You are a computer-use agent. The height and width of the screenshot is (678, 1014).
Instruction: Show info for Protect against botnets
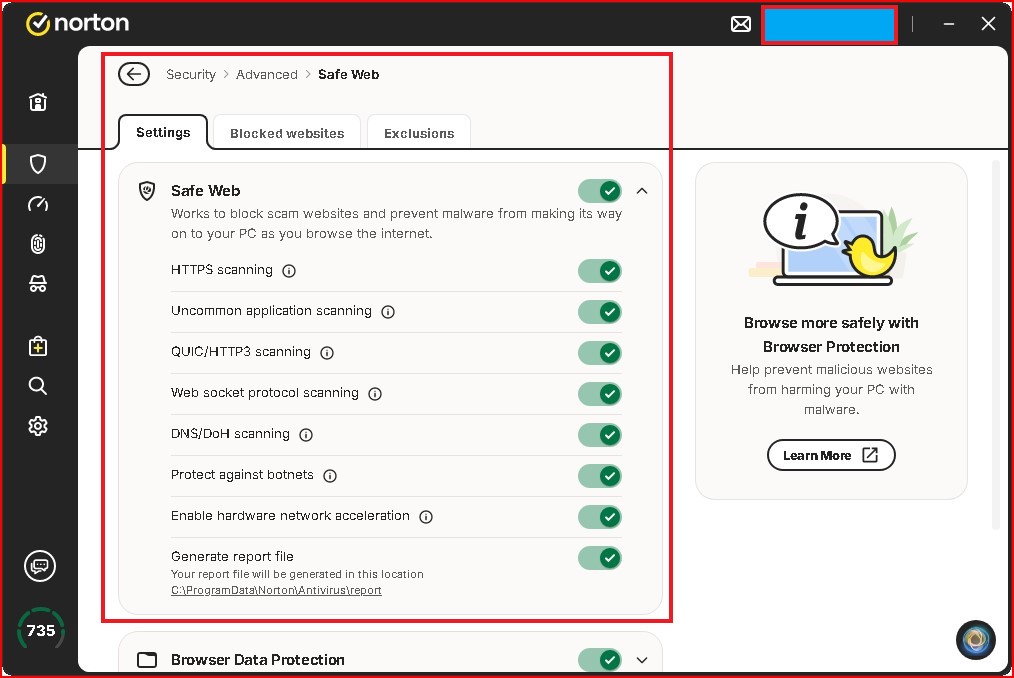(330, 476)
